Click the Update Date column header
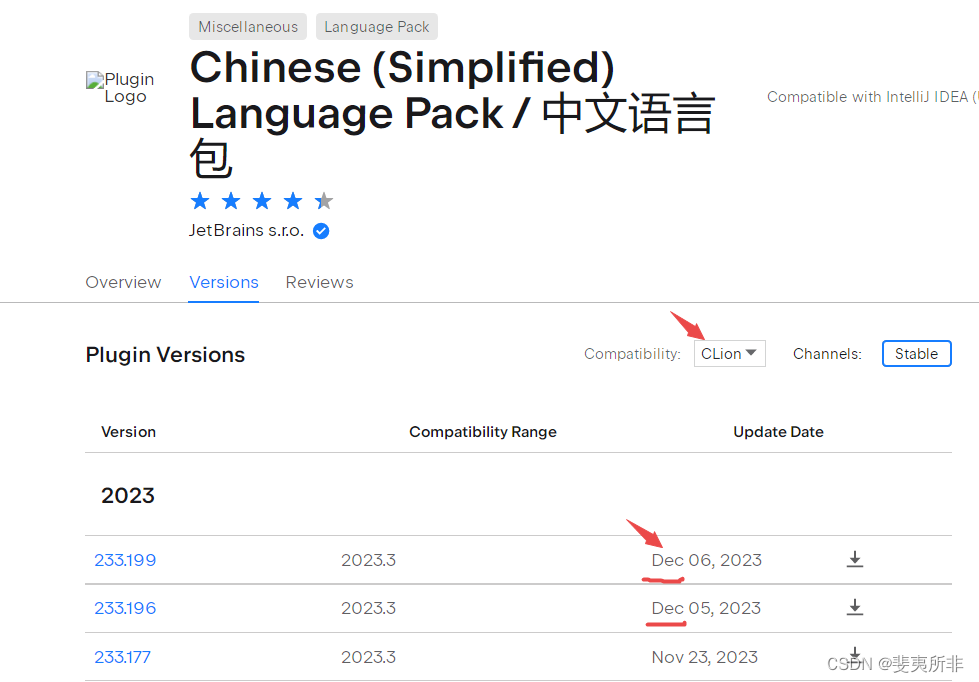Screen dimensions: 979x682 pyautogui.click(x=778, y=432)
